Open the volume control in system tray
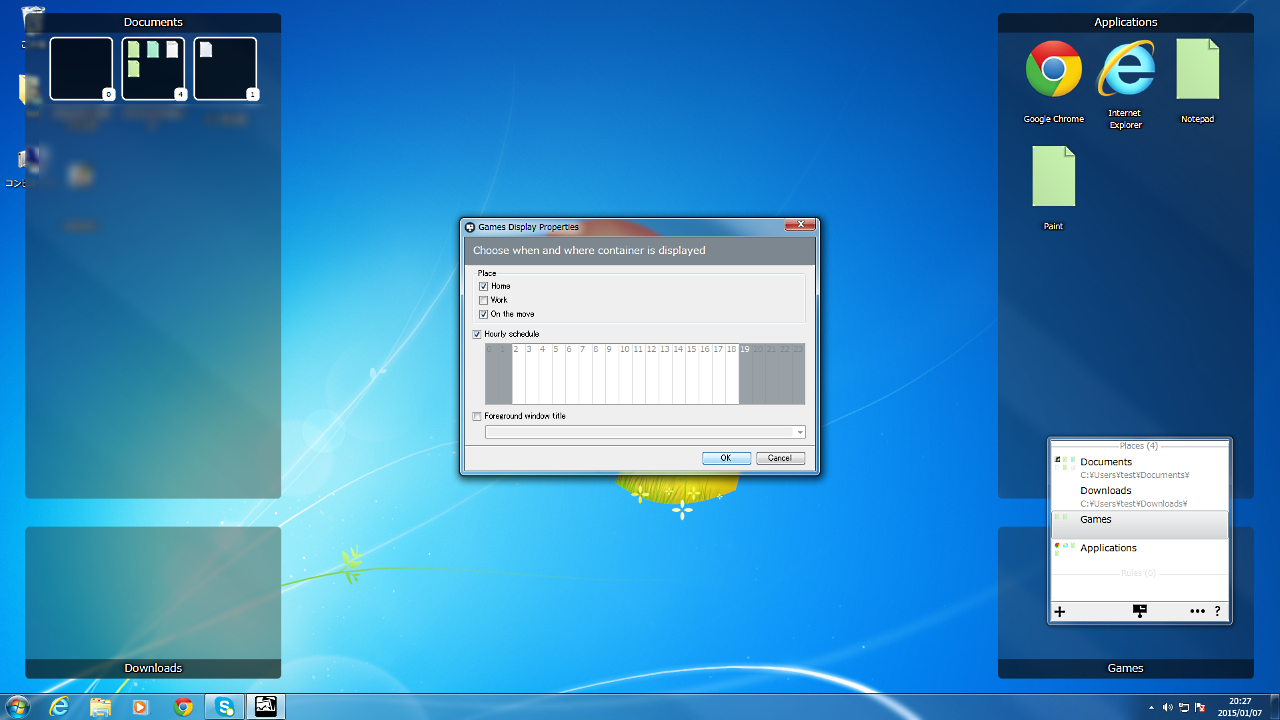 (x=1167, y=707)
